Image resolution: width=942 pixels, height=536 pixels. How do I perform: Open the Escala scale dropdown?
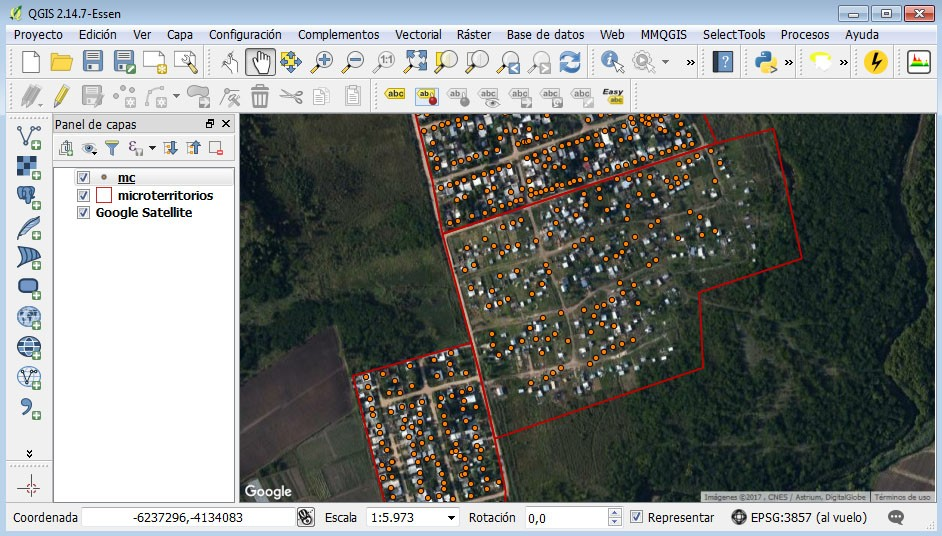point(451,518)
